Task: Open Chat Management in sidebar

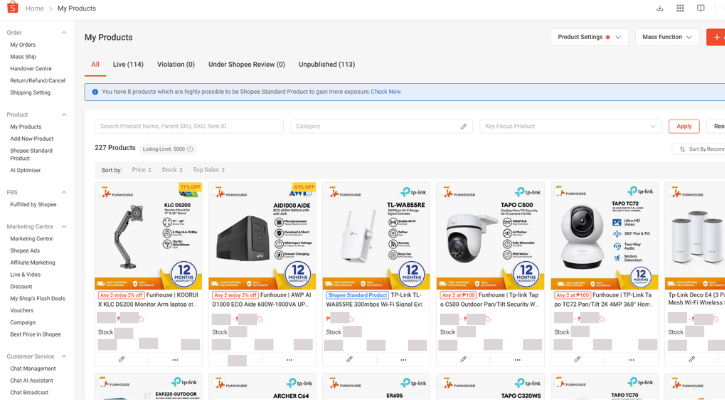Action: [x=33, y=369]
